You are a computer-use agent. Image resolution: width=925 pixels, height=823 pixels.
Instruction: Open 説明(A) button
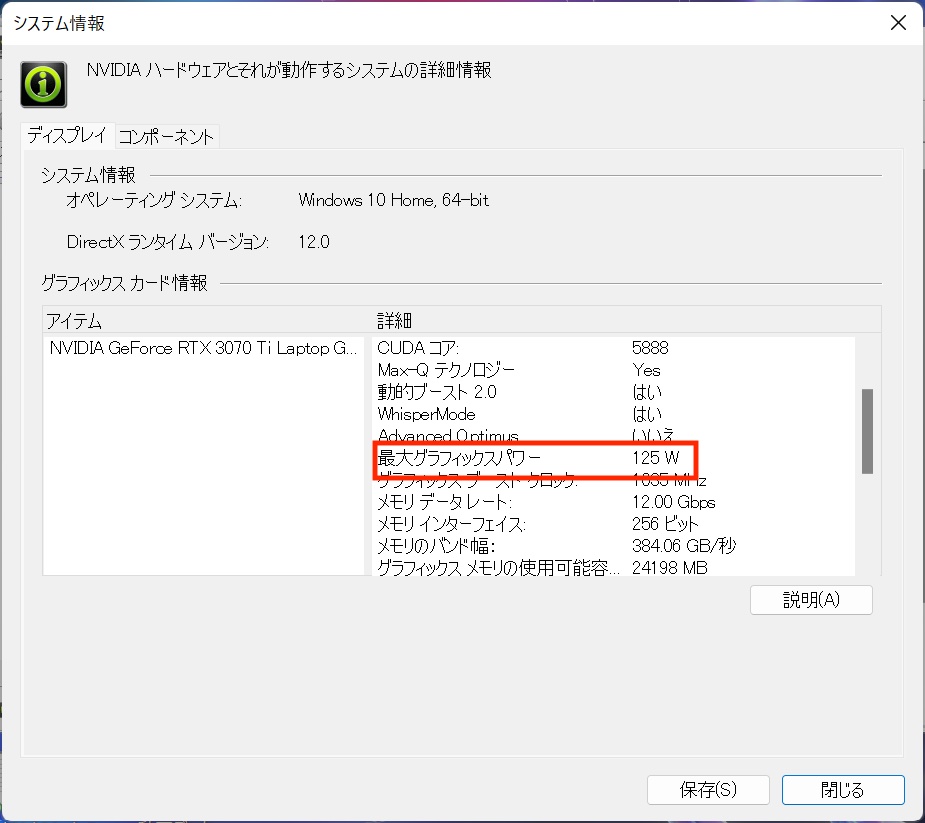pos(811,599)
